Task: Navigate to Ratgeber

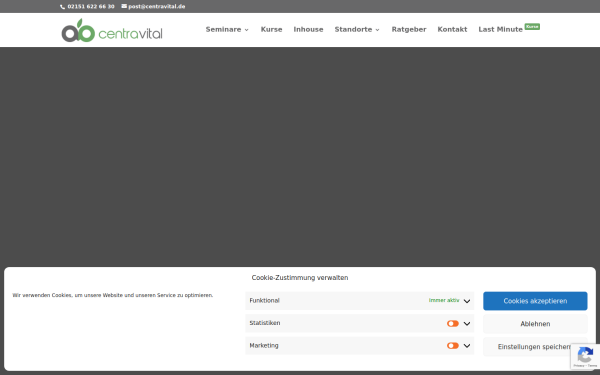Action: pos(409,29)
